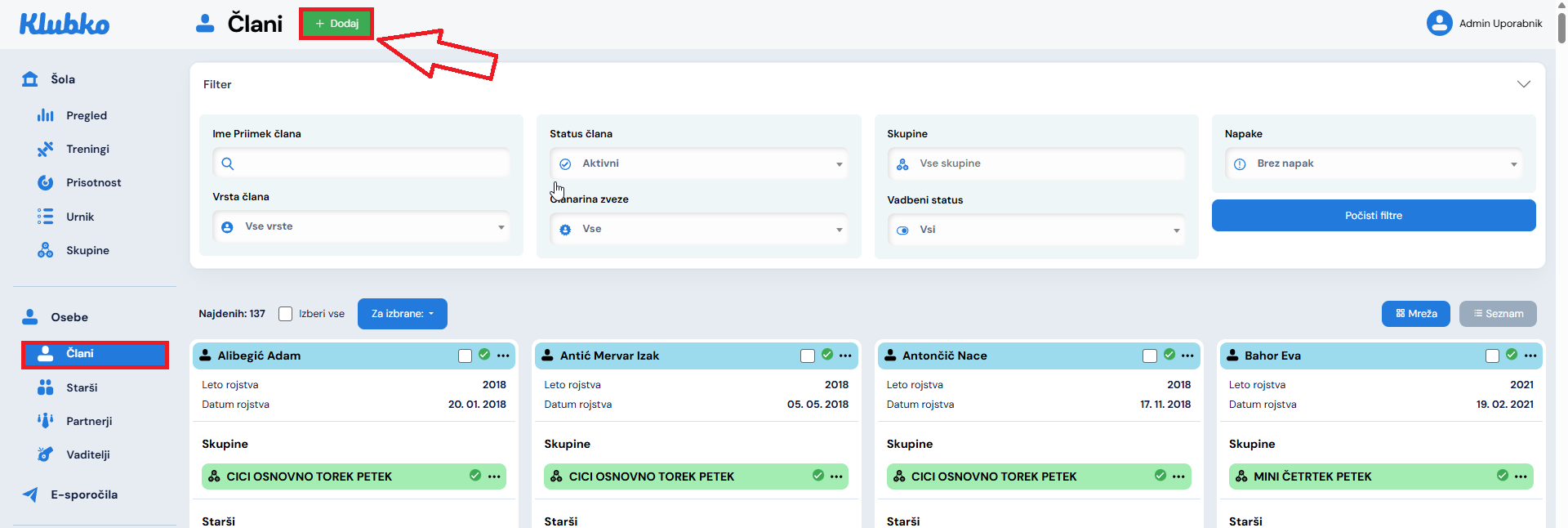This screenshot has width=1568, height=528.
Task: Open Starši in the sidebar
Action: coord(82,387)
